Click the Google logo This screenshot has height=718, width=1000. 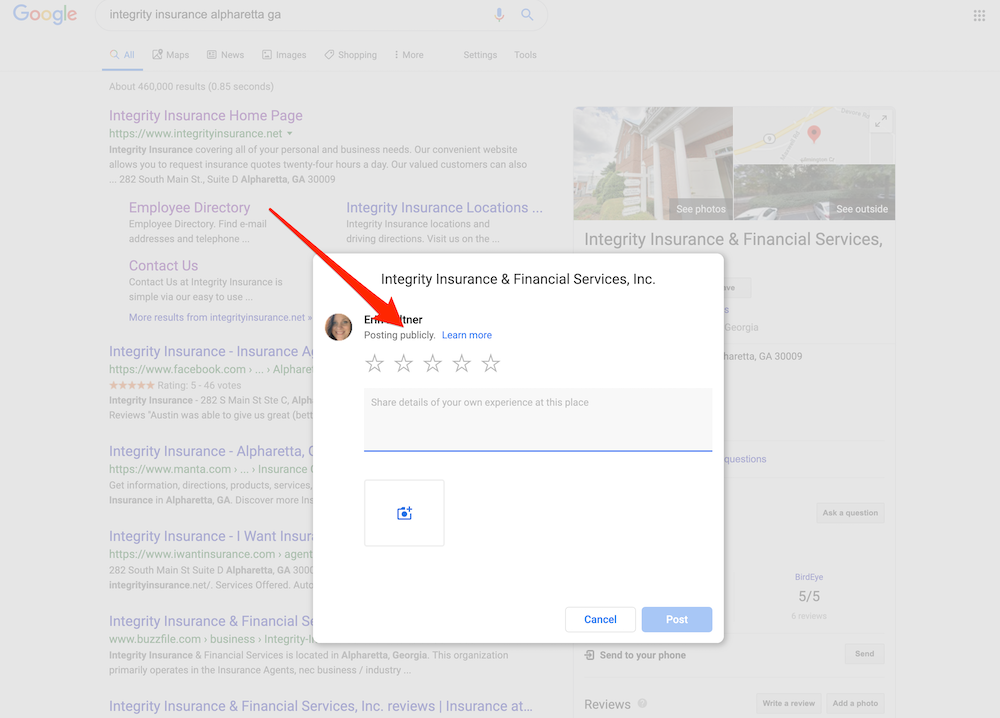coord(45,15)
